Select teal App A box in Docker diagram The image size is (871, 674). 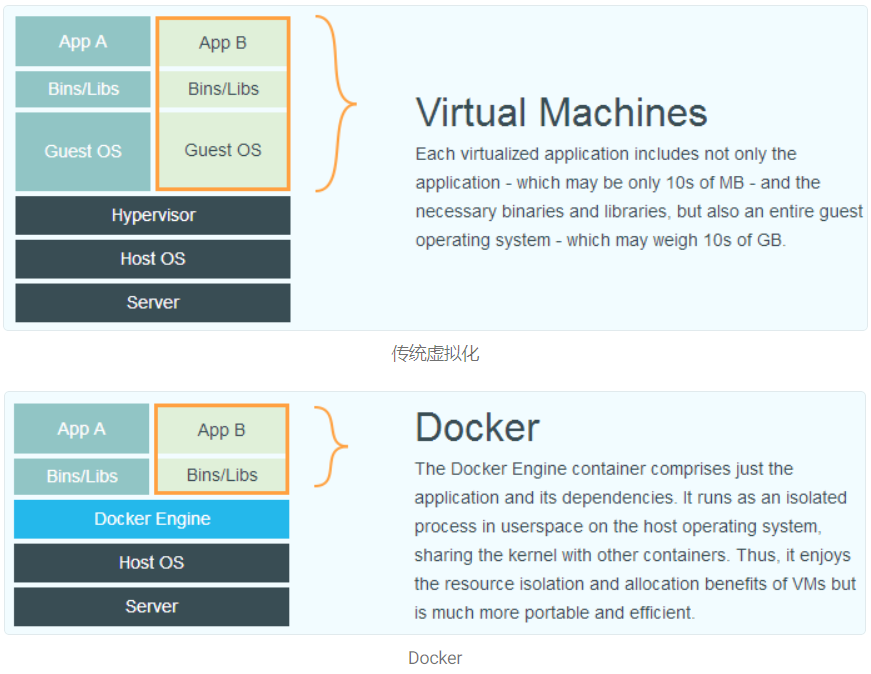[81, 429]
